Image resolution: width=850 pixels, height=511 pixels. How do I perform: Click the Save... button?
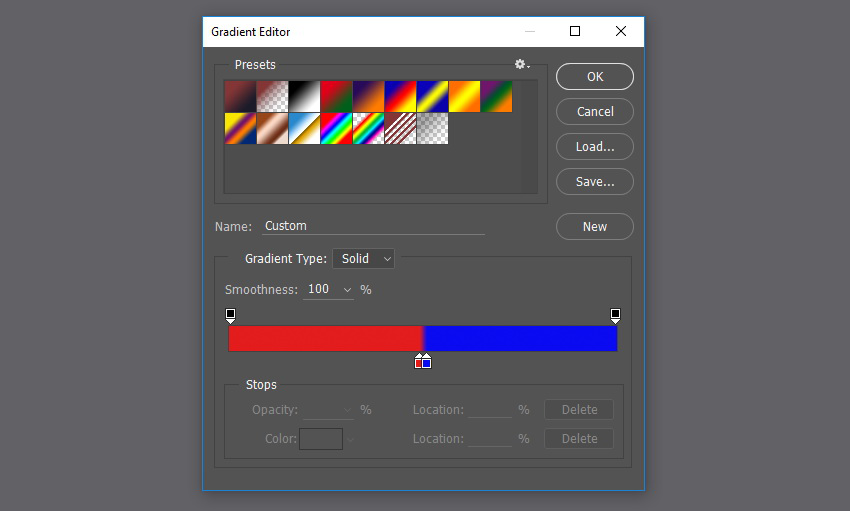(595, 182)
